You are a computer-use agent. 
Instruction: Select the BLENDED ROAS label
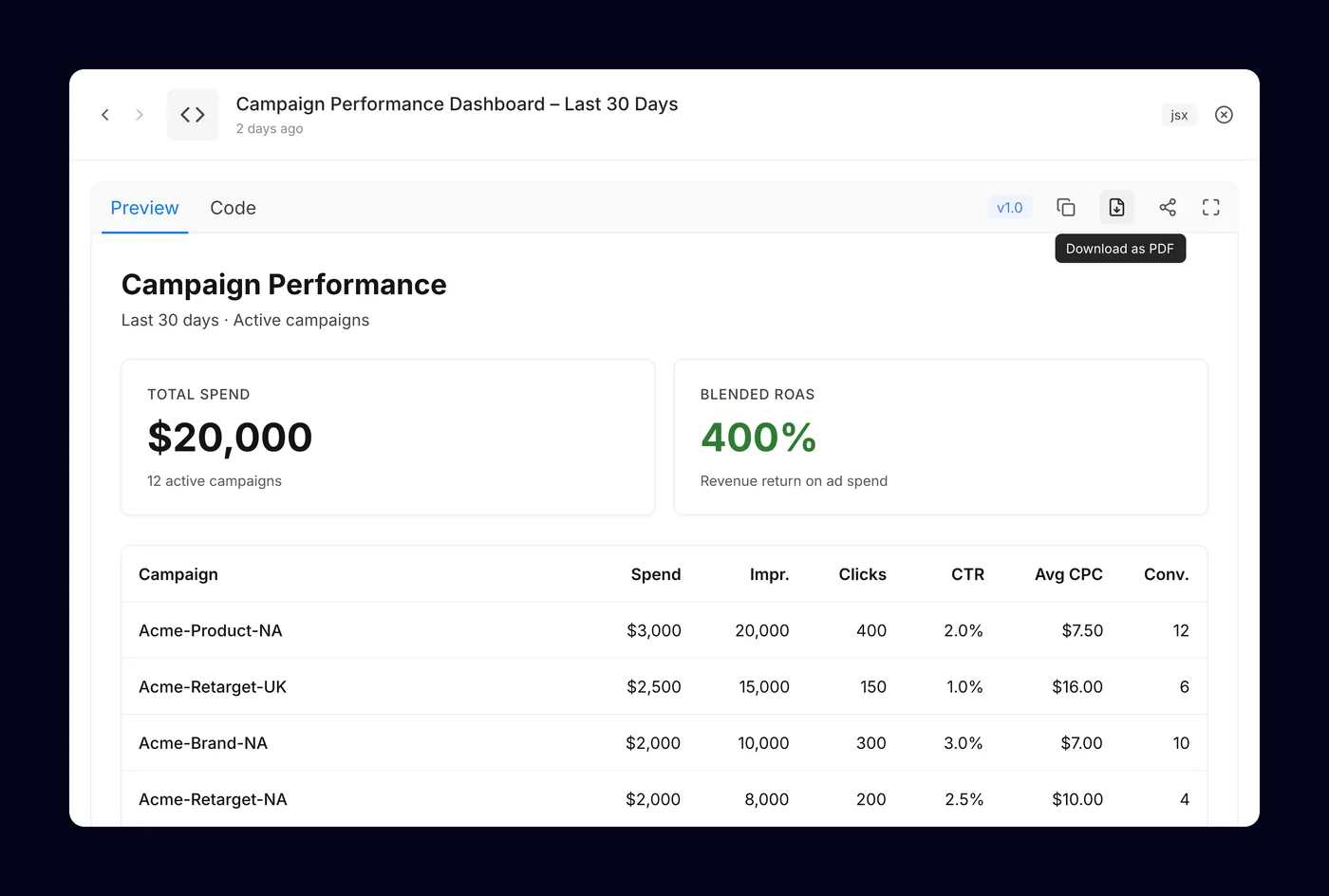click(x=758, y=395)
